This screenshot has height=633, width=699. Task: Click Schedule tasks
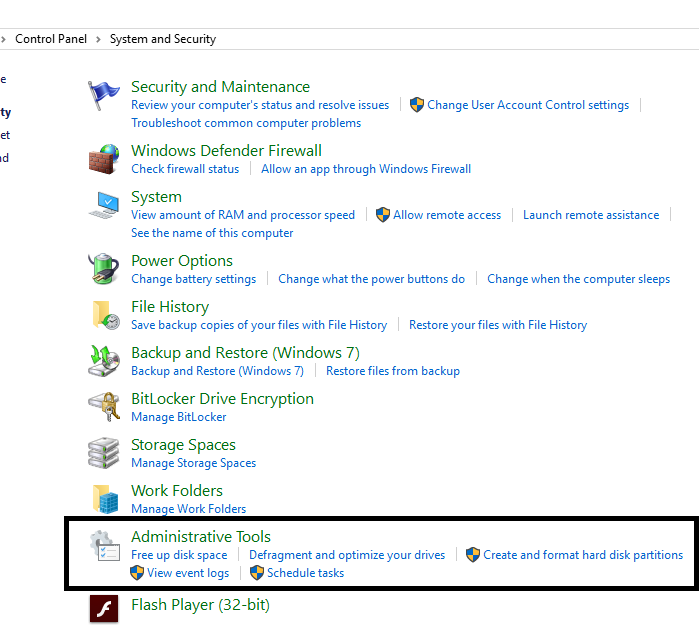(x=305, y=573)
